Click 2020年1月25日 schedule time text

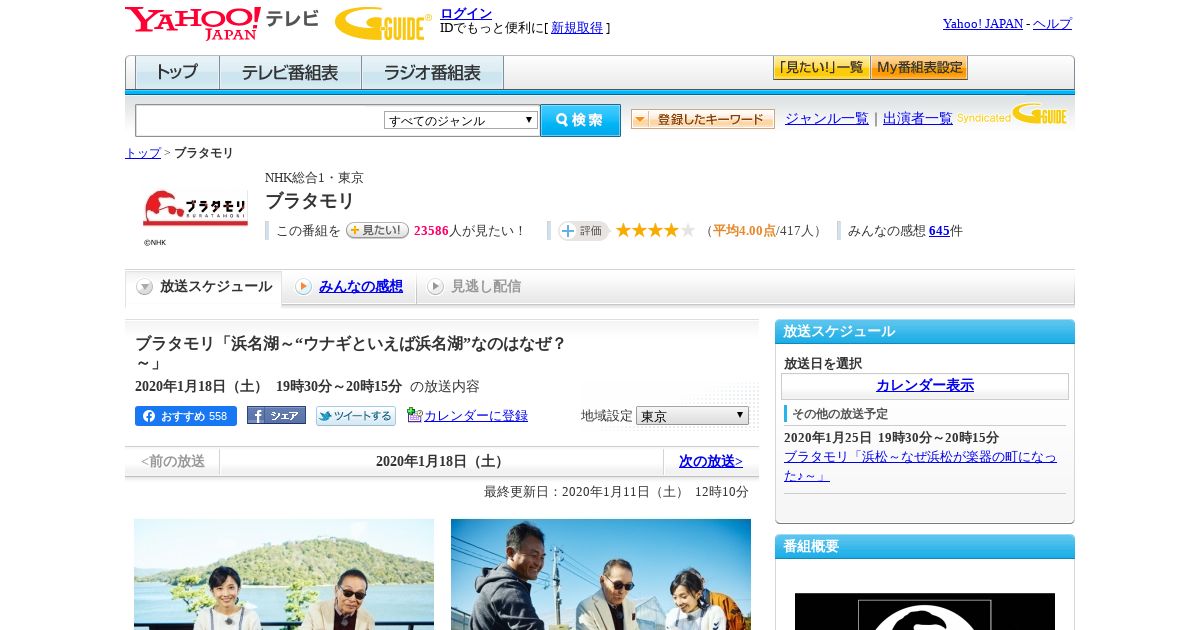pyautogui.click(x=891, y=438)
